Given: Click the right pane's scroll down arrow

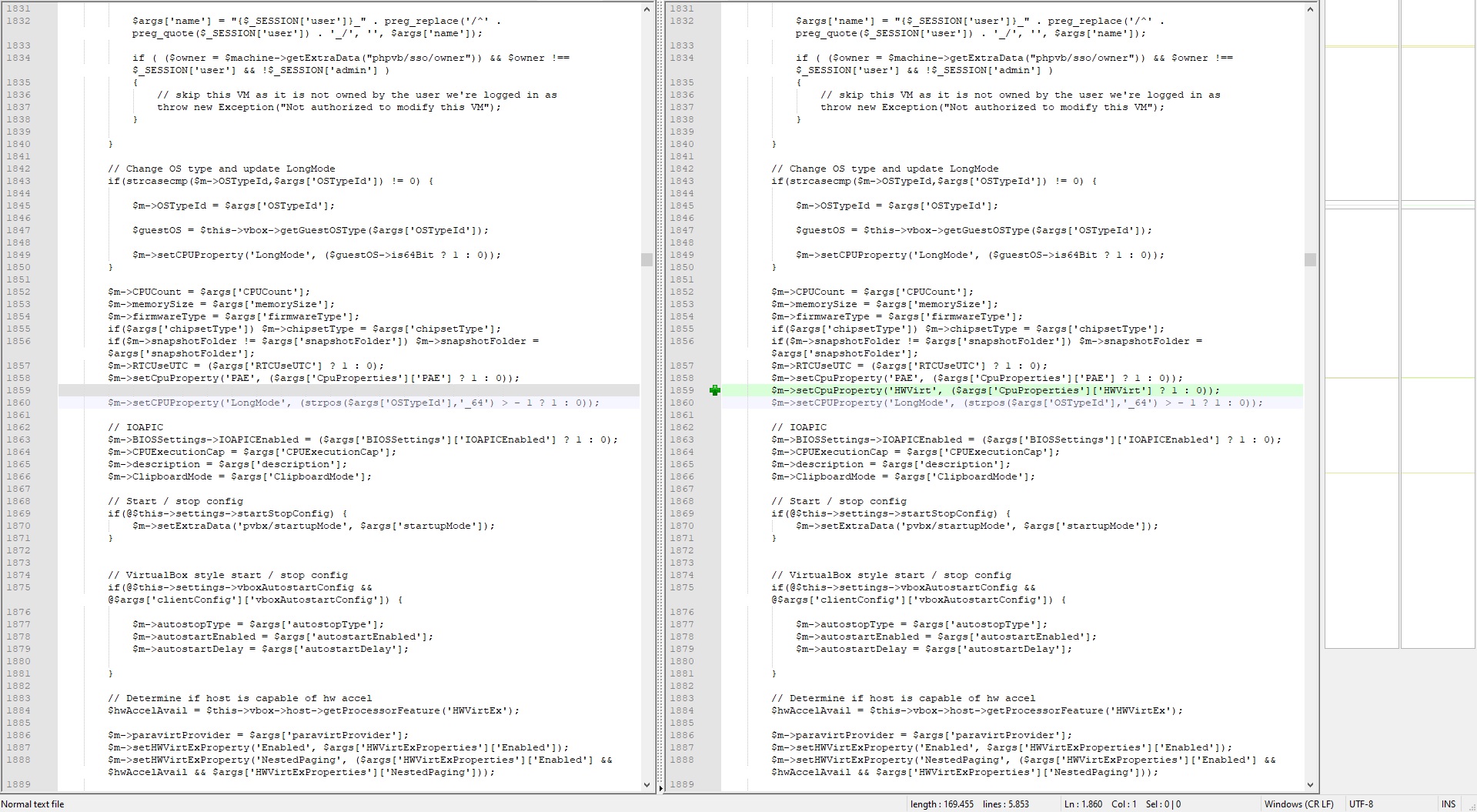Looking at the screenshot, I should coord(1310,785).
